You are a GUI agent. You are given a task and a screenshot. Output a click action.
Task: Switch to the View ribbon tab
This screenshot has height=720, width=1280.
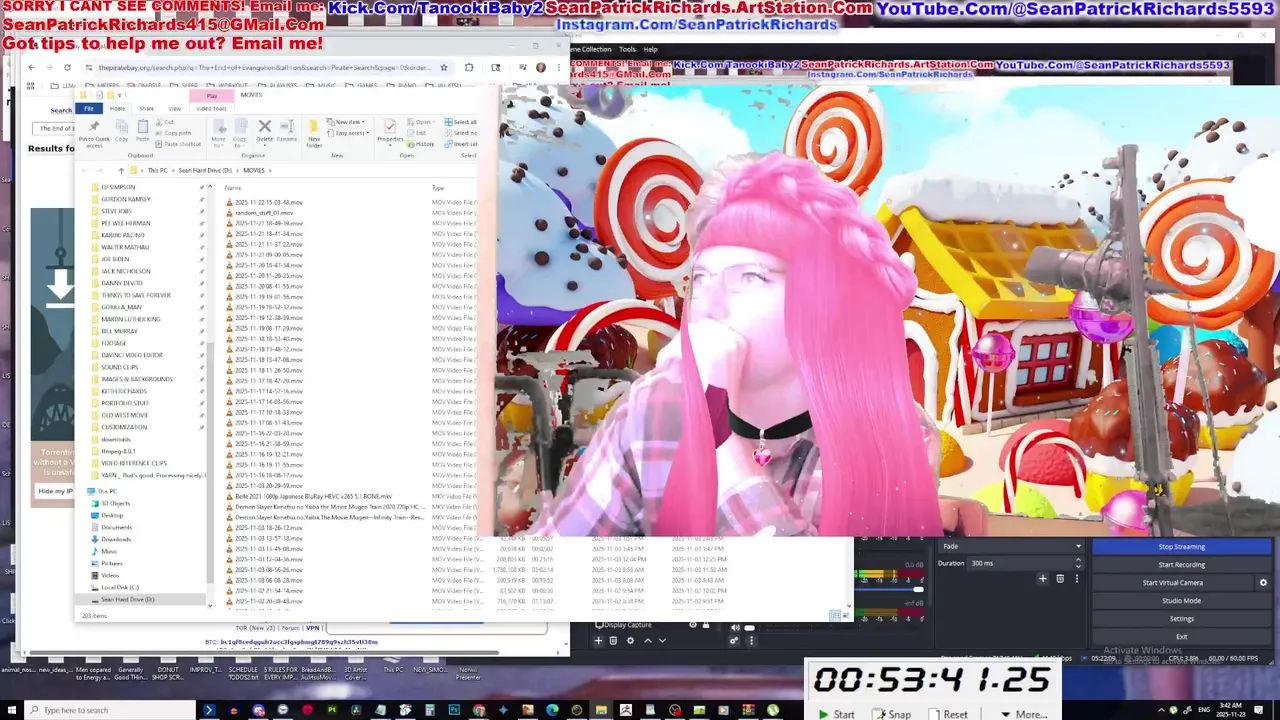(175, 108)
